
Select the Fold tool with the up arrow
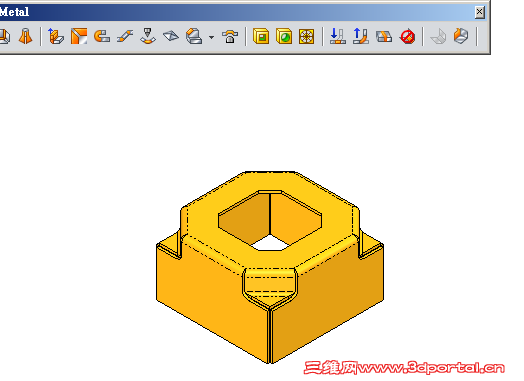coord(361,36)
